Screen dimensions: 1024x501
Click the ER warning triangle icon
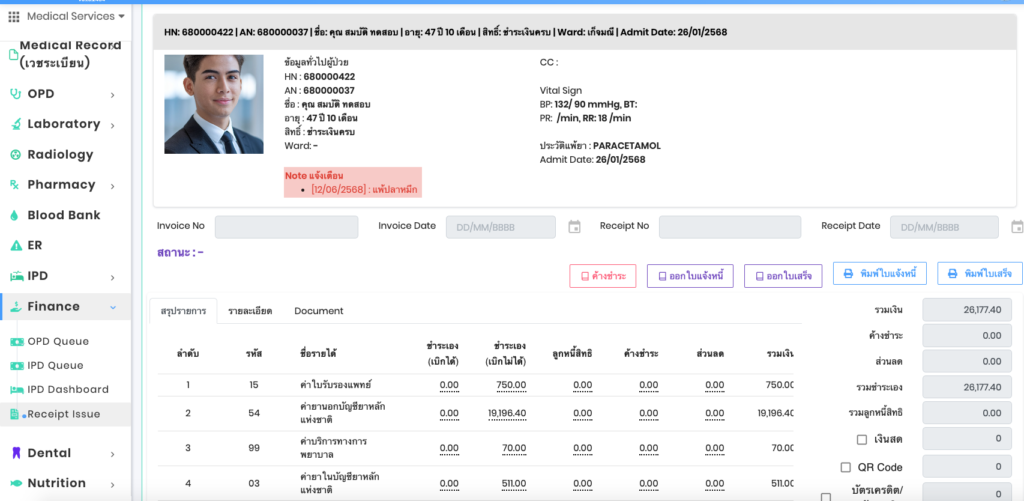[16, 246]
